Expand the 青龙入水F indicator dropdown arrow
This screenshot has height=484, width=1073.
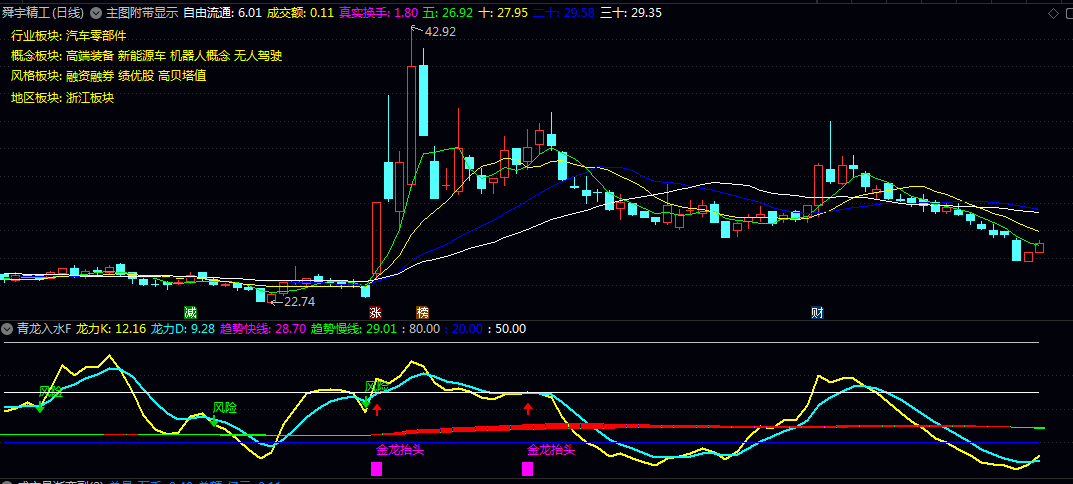click(x=7, y=328)
